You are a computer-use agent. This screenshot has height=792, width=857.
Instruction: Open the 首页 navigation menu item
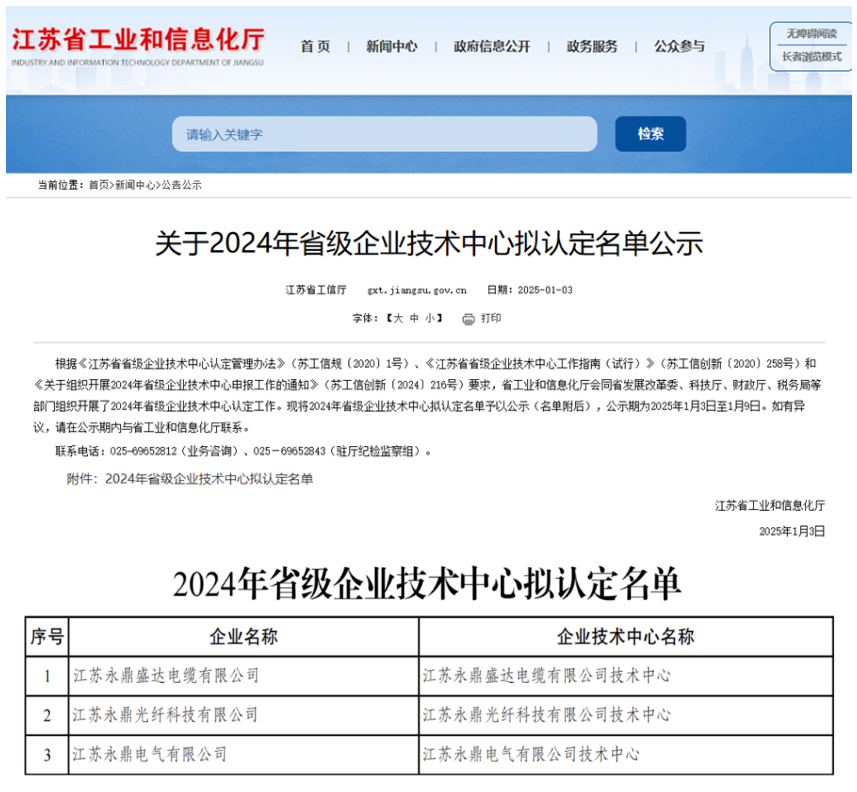315,47
